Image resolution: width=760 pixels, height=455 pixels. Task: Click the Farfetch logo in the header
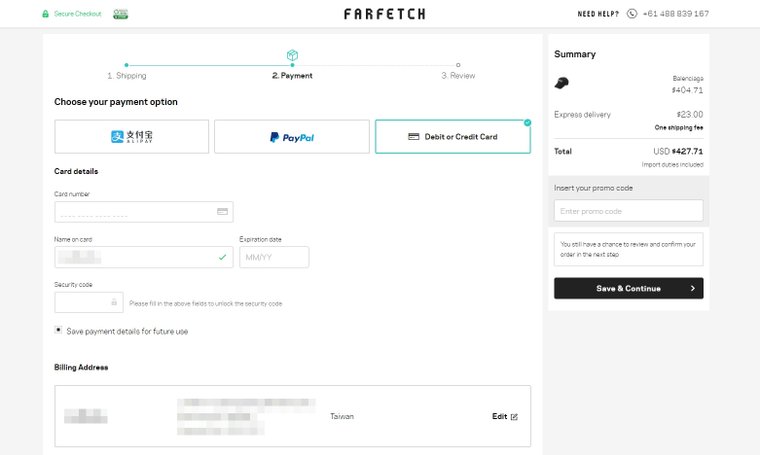385,14
